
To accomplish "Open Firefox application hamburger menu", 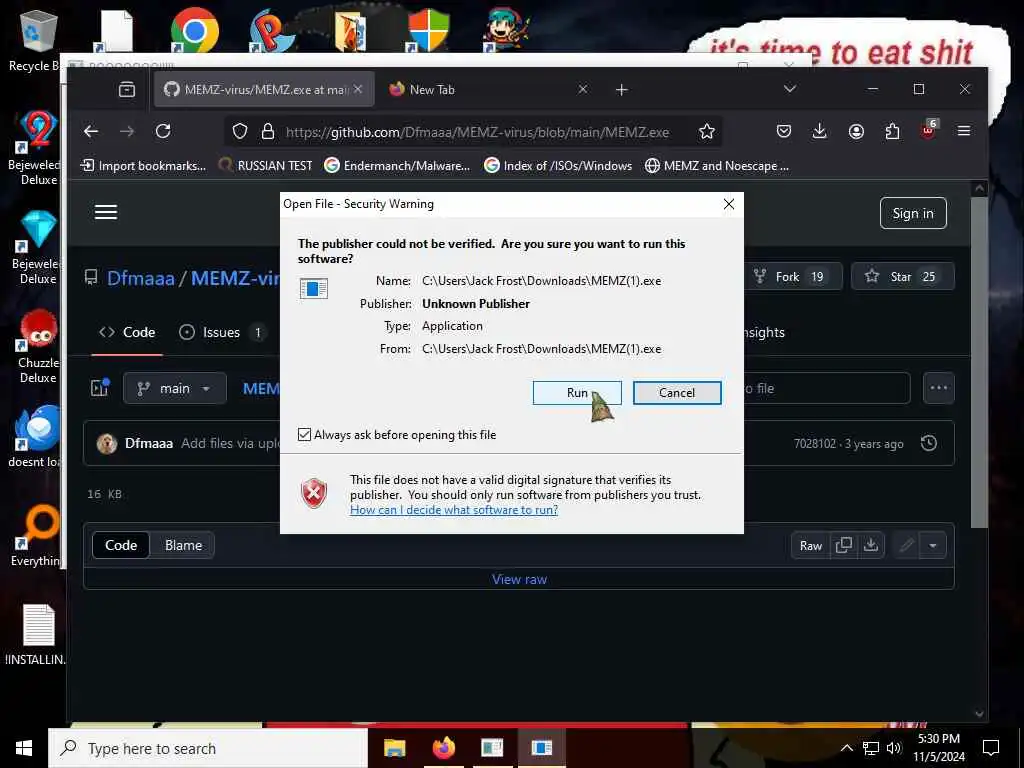I will pyautogui.click(x=964, y=131).
